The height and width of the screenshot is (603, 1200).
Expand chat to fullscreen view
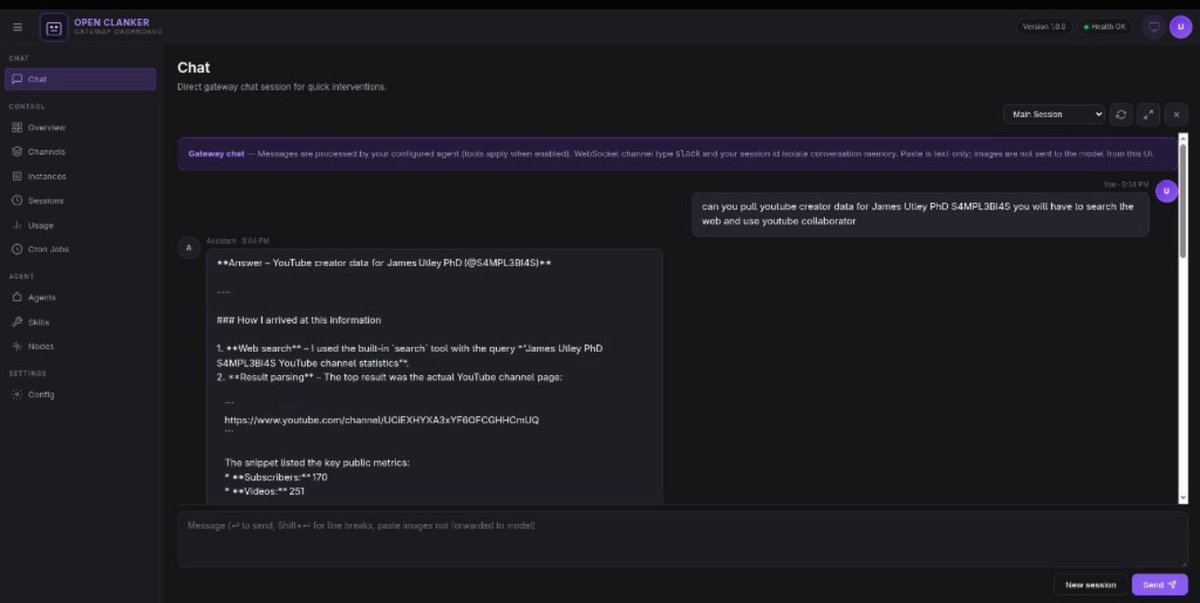[x=1149, y=115]
